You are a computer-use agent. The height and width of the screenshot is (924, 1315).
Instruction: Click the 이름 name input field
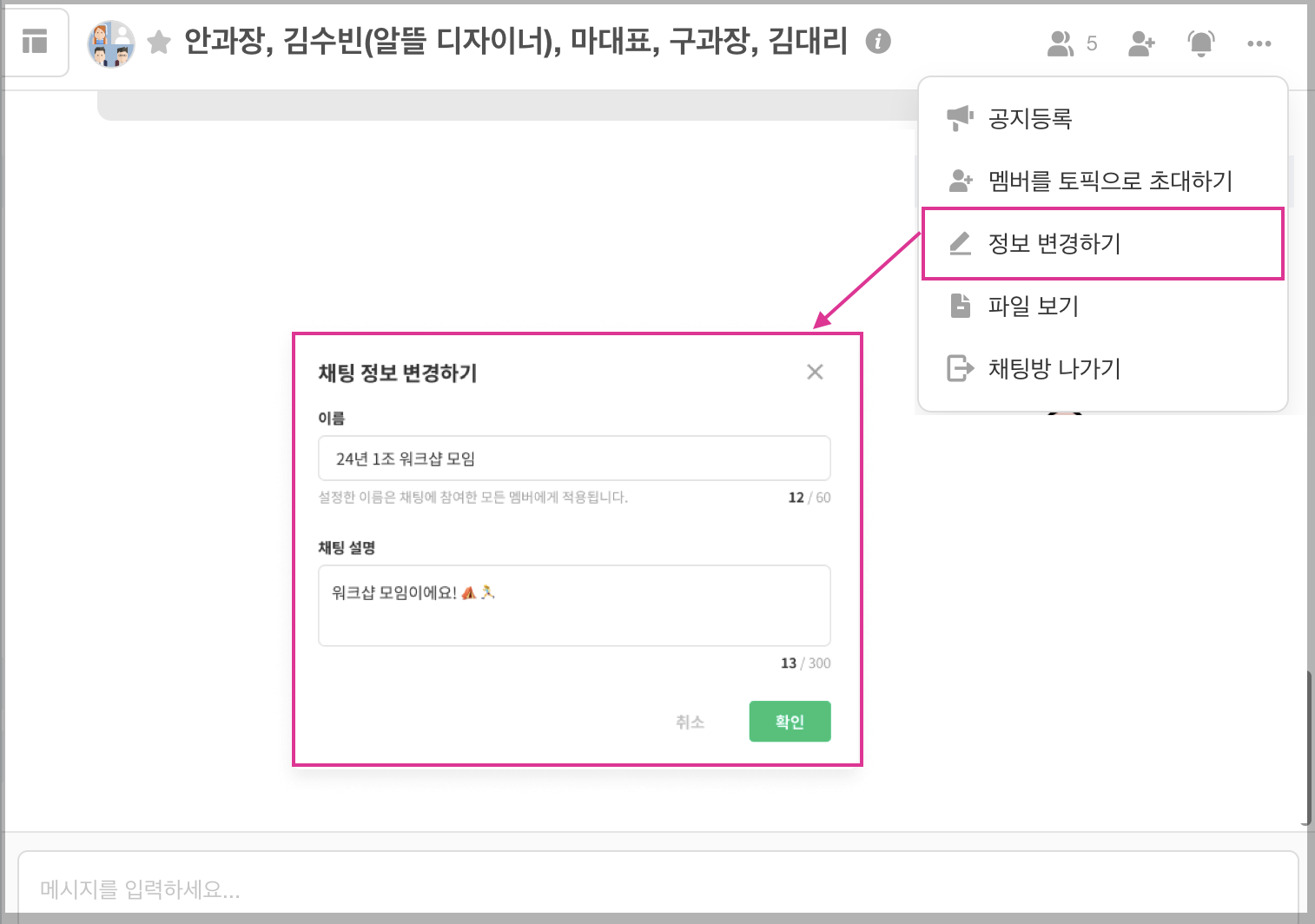574,459
